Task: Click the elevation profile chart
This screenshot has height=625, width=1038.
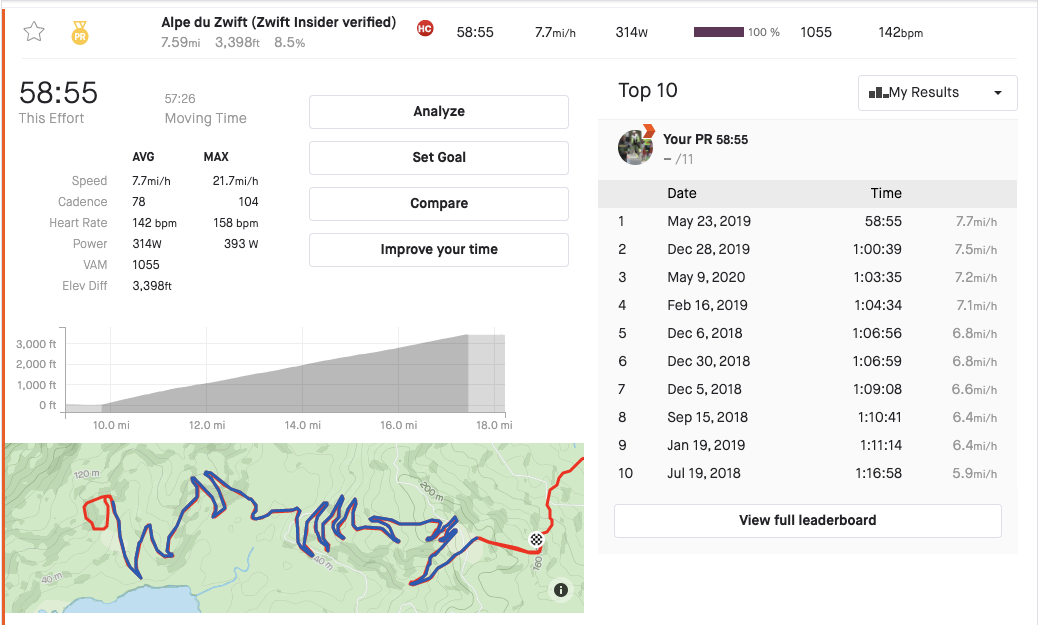Action: pos(285,370)
